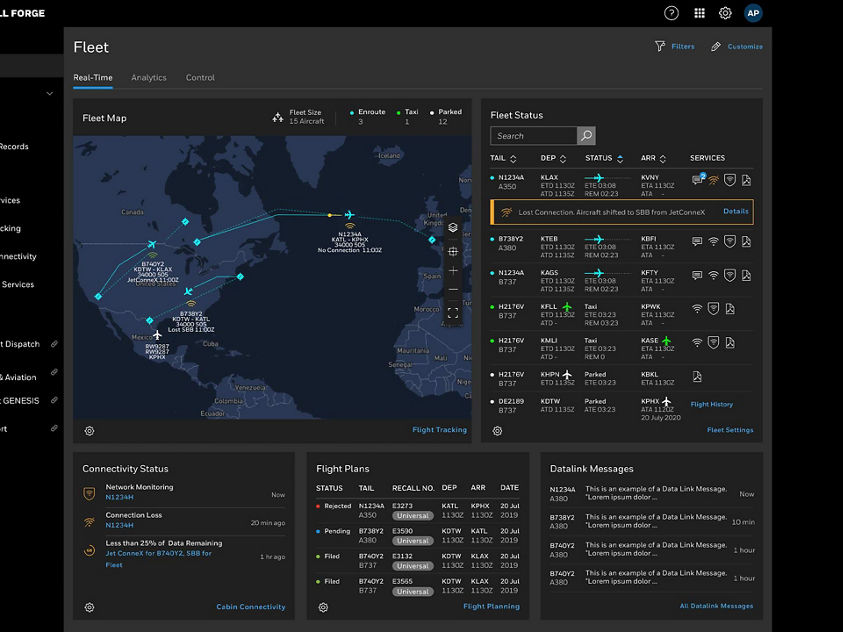This screenshot has width=843, height=632.
Task: Open N1234A A350 document icon
Action: coord(746,181)
